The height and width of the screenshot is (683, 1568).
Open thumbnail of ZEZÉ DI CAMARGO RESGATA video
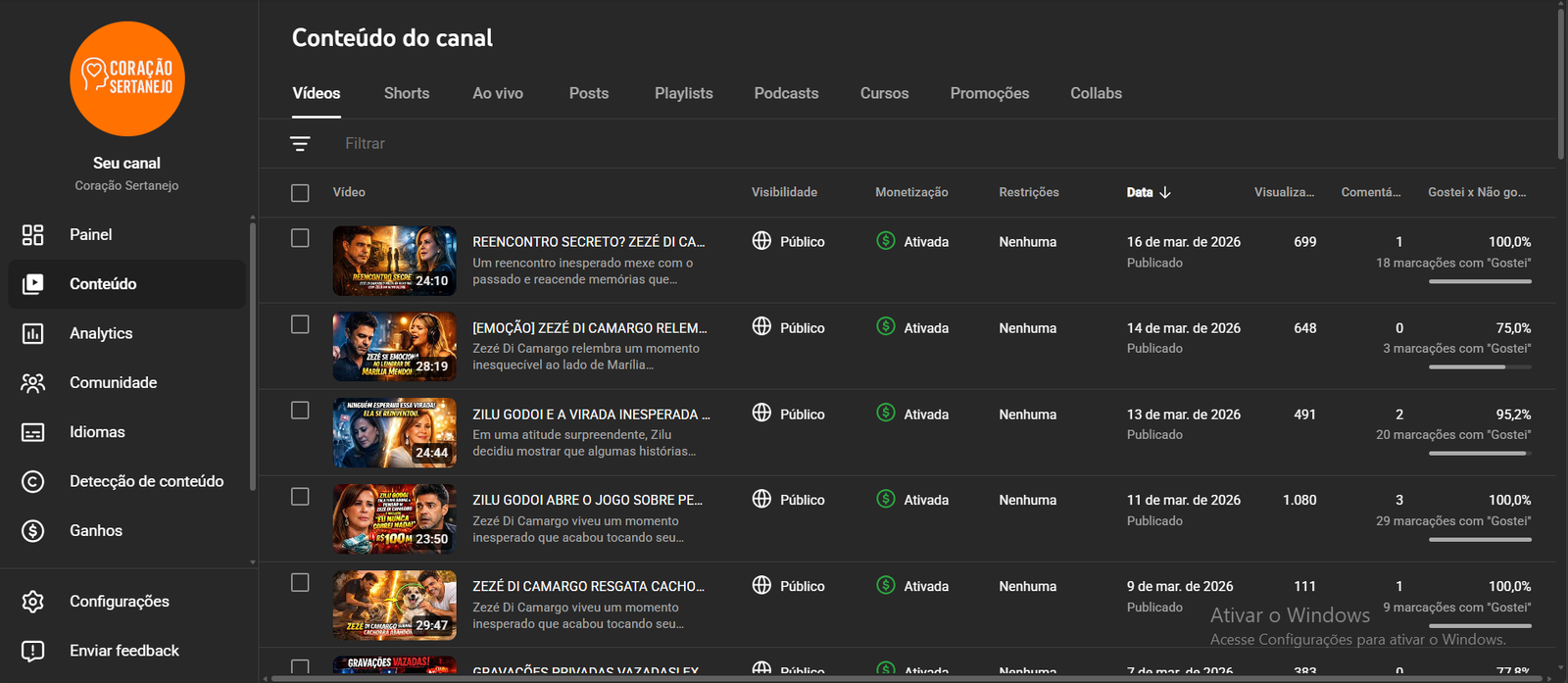tap(394, 606)
